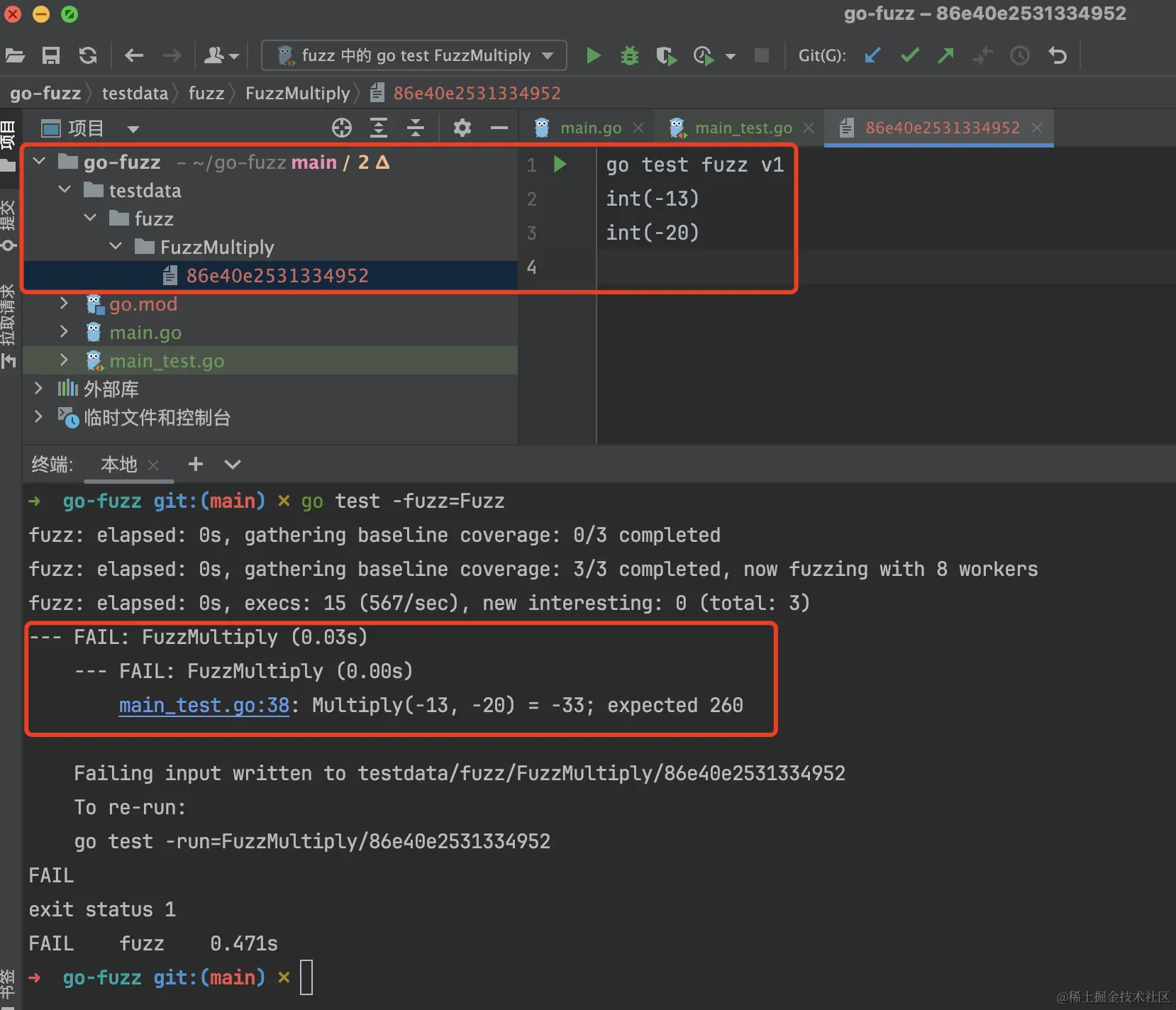Click the go-fuzz breadcrumb
The image size is (1176, 1010).
45,93
